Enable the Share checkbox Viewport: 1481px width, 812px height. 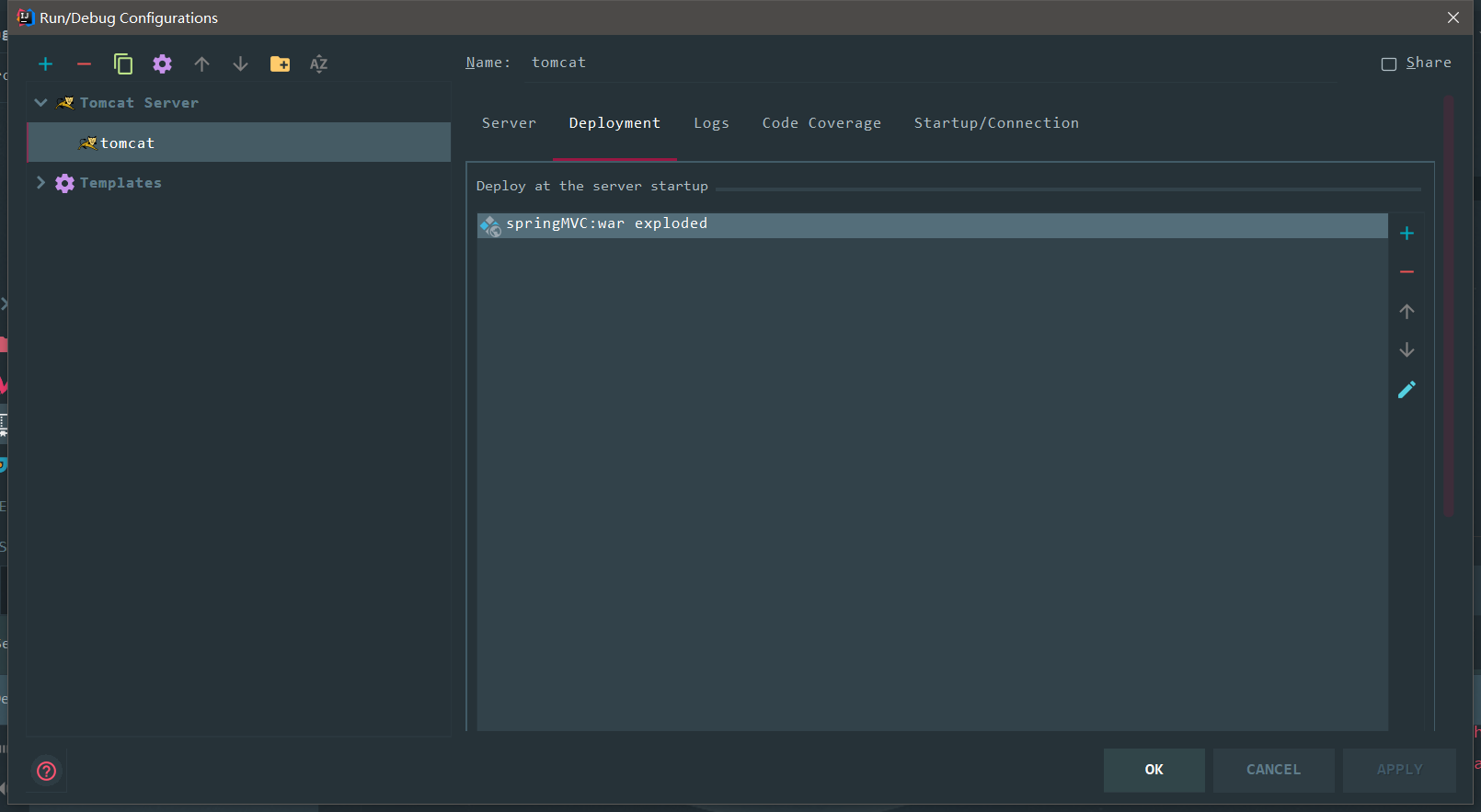1389,63
